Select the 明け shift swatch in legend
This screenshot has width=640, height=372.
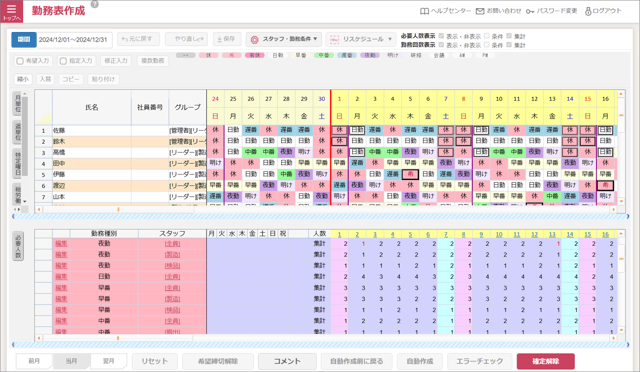tap(393, 55)
